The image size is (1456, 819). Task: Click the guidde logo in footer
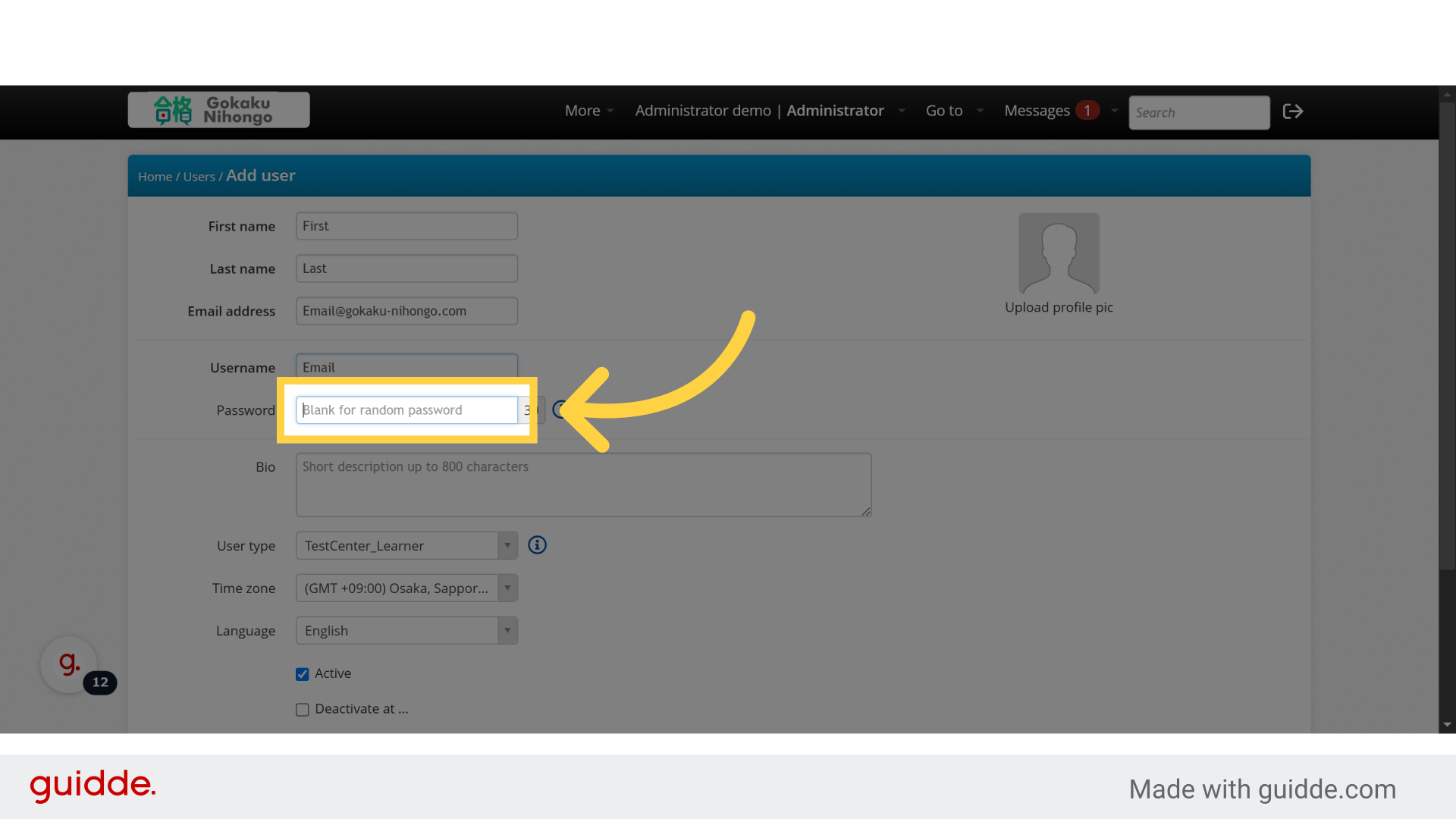[93, 785]
